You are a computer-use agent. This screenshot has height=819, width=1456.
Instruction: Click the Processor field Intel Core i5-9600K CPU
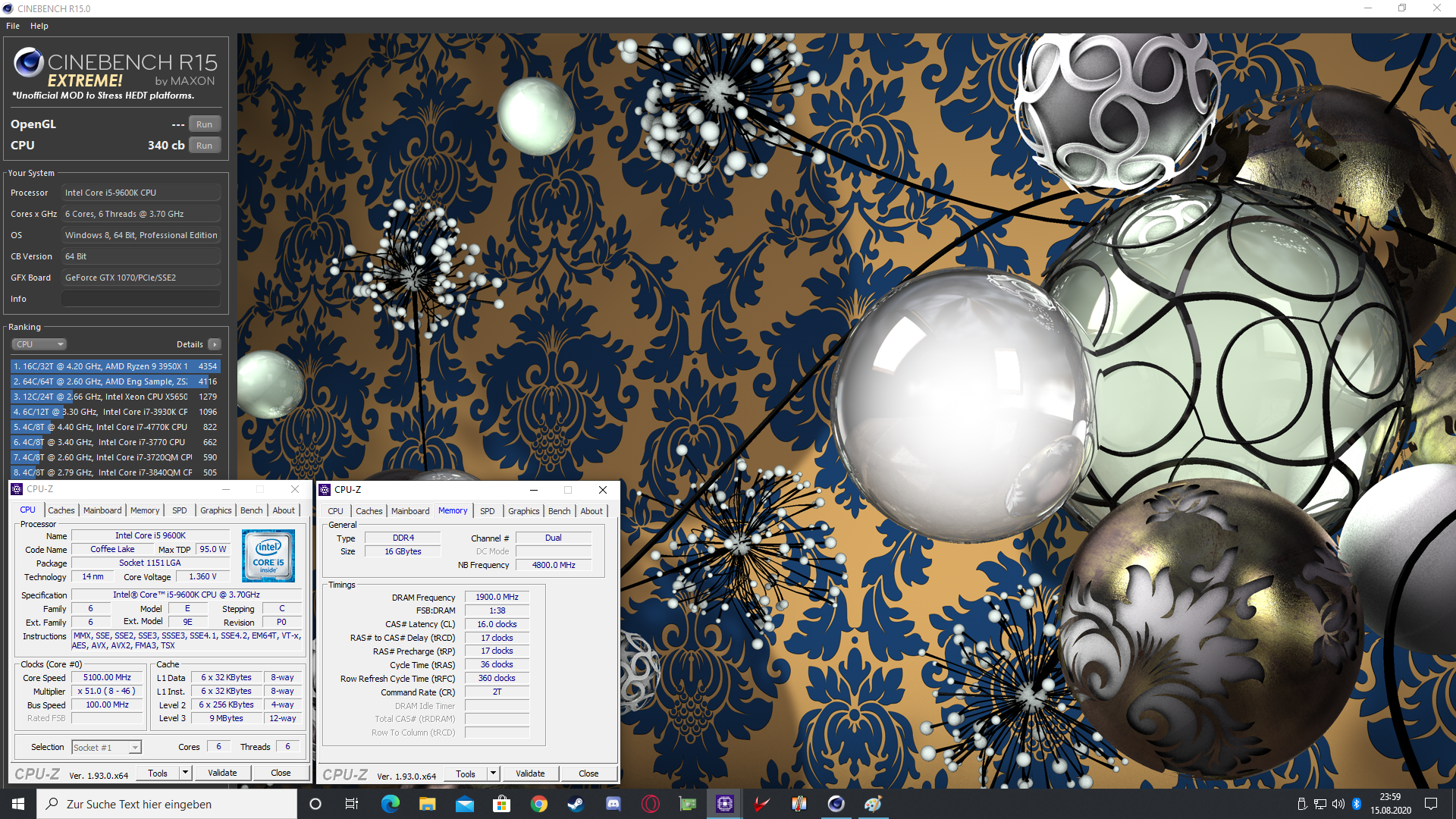[x=141, y=193]
